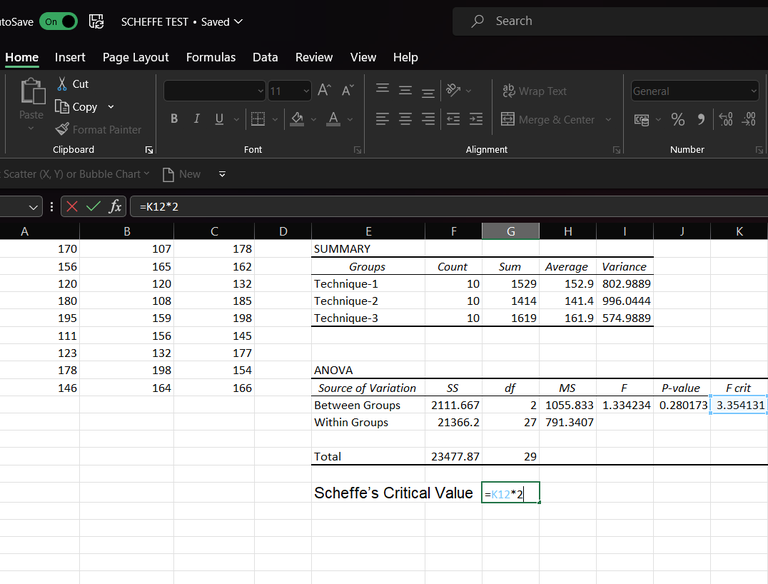
Task: Click the Wrap Text button
Action: (x=534, y=91)
